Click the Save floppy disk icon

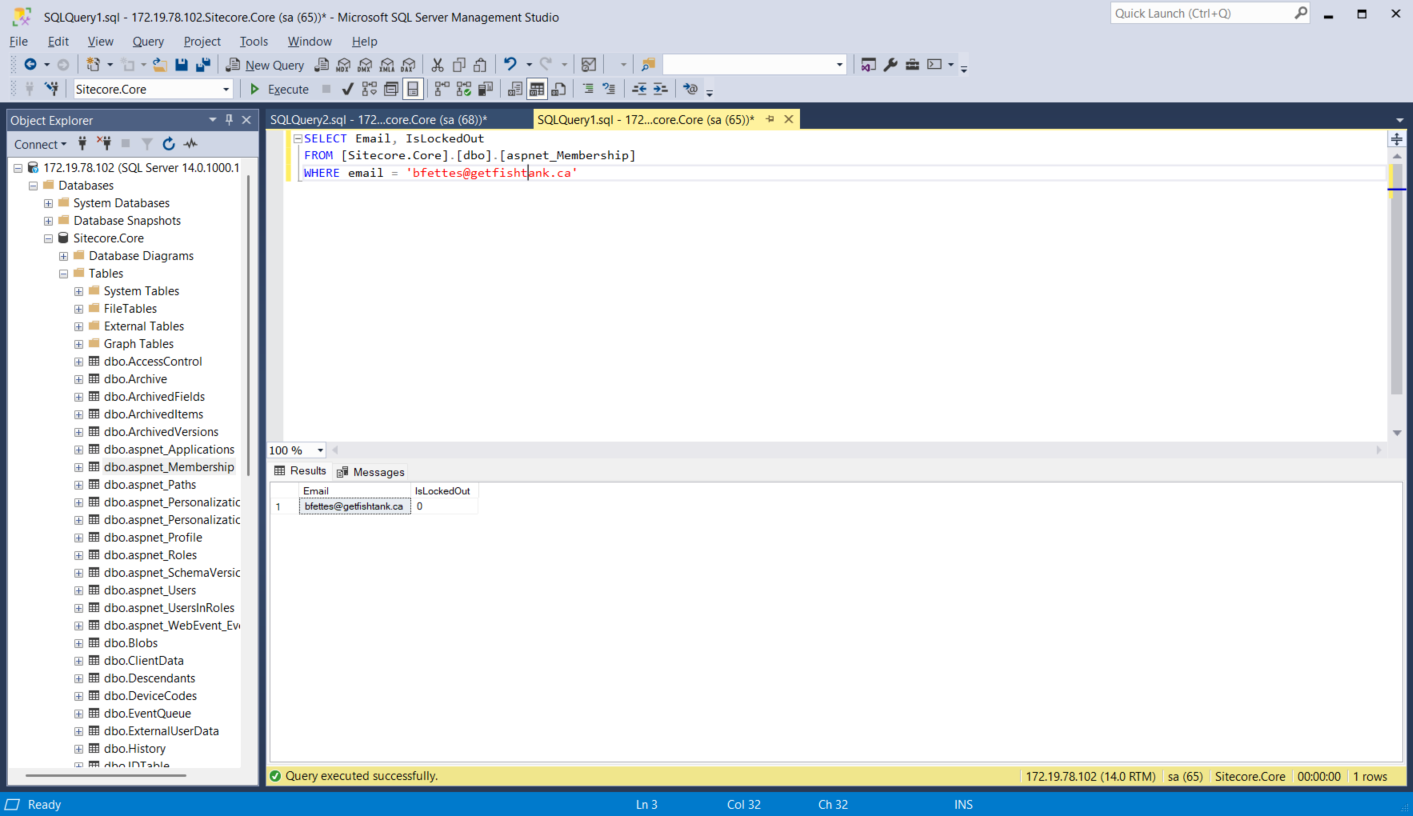pyautogui.click(x=181, y=64)
